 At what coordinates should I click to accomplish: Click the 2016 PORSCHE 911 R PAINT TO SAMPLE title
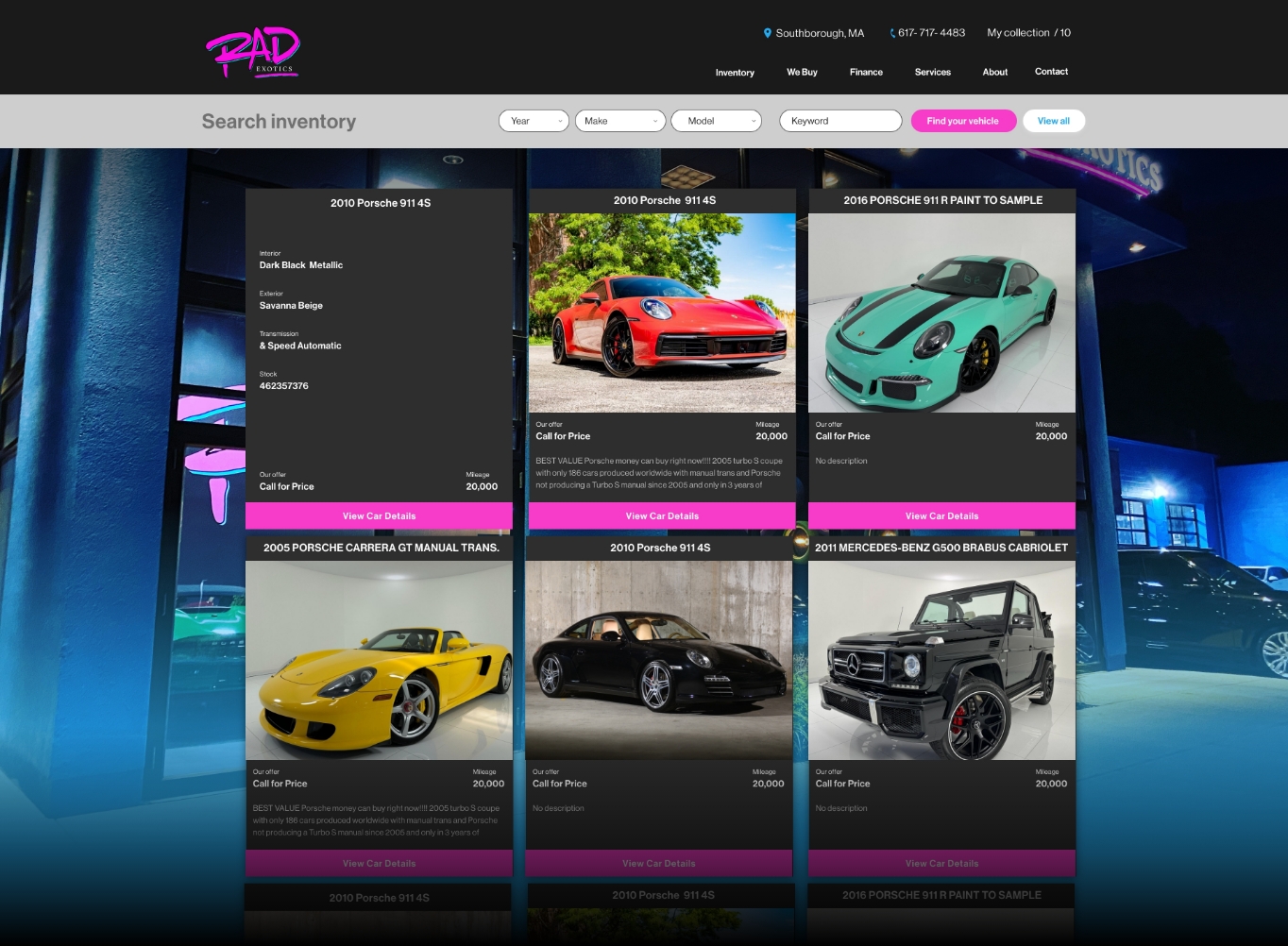[942, 200]
